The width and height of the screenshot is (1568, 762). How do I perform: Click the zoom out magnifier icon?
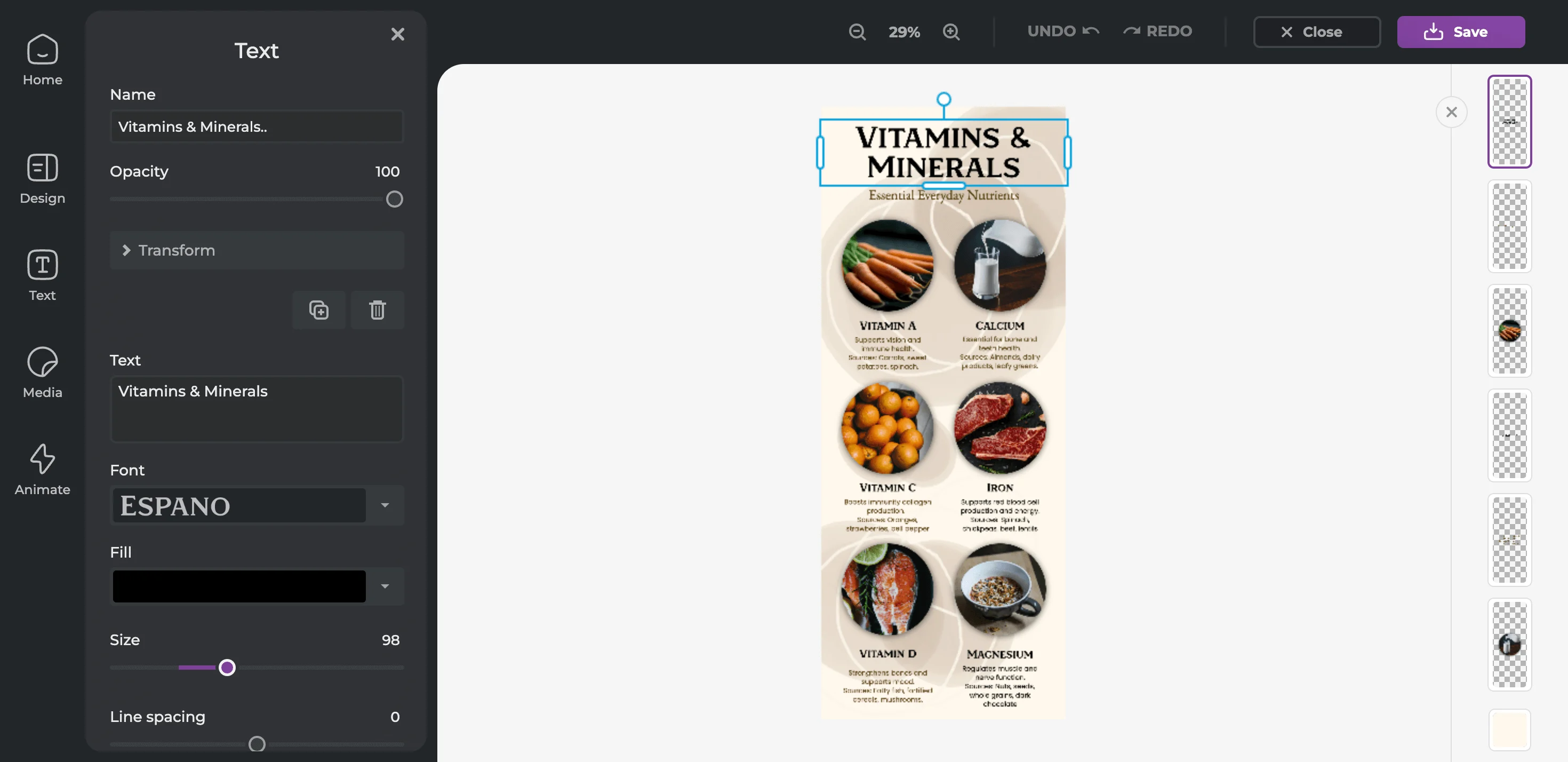[x=857, y=31]
